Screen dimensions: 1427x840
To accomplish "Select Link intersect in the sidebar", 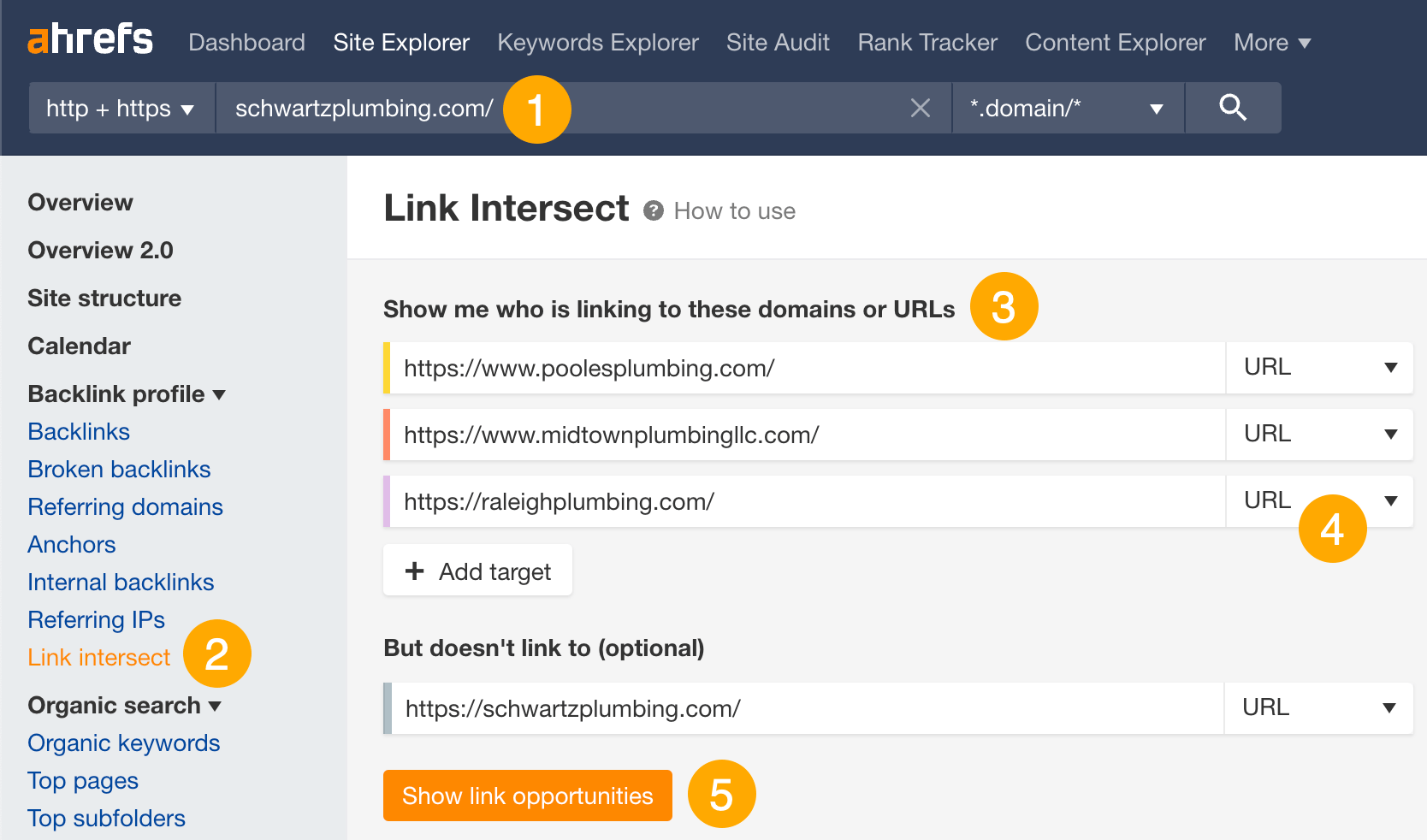I will pyautogui.click(x=98, y=657).
